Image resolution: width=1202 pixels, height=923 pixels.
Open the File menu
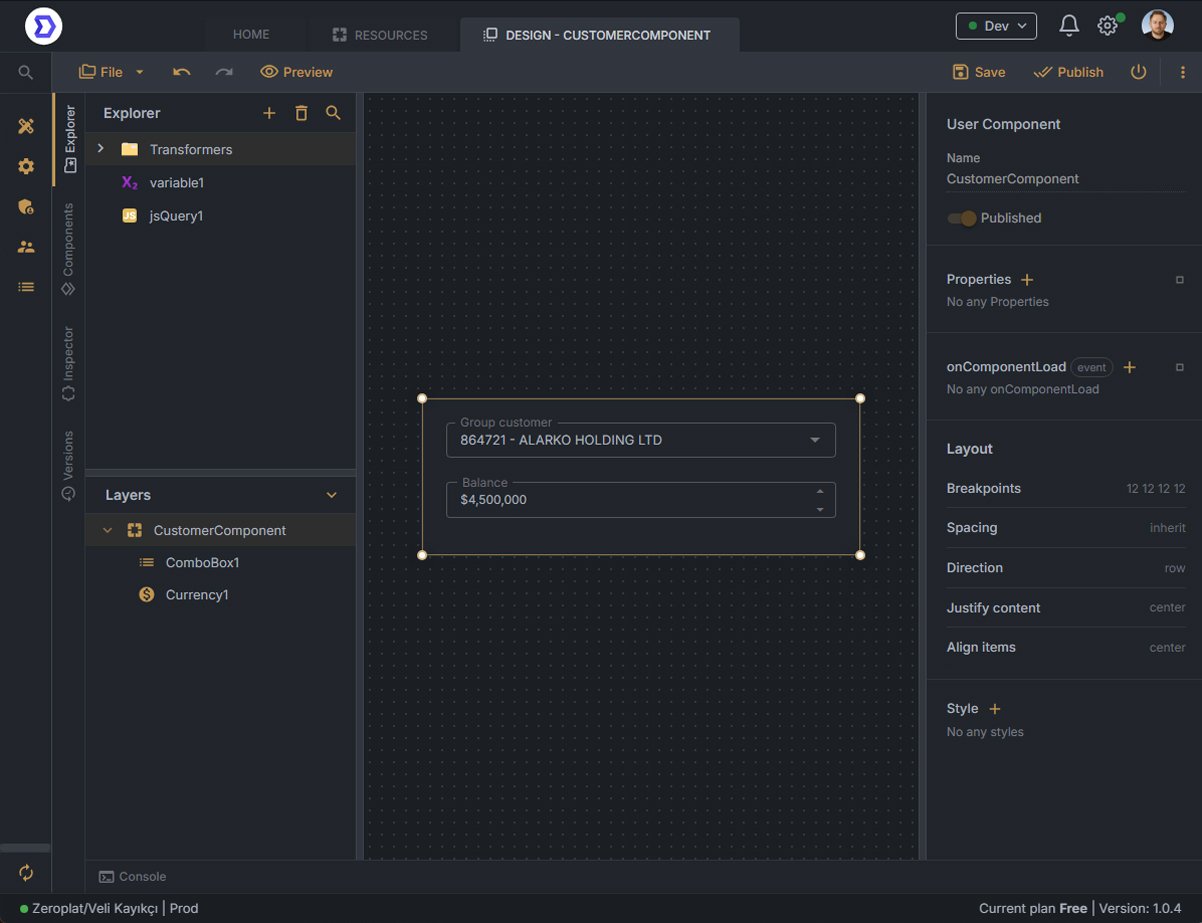[x=111, y=72]
